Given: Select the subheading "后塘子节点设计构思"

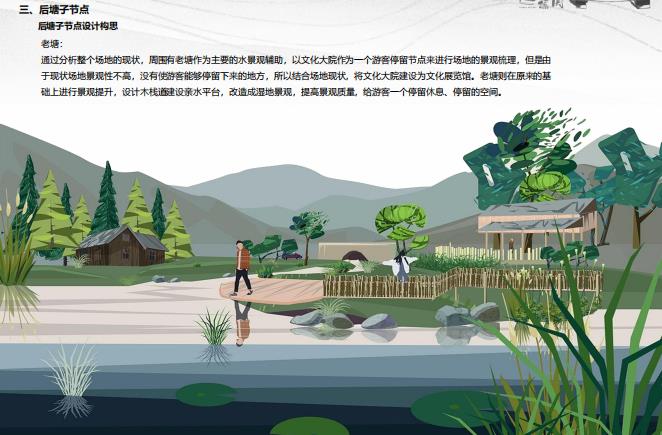Looking at the screenshot, I should point(78,26).
